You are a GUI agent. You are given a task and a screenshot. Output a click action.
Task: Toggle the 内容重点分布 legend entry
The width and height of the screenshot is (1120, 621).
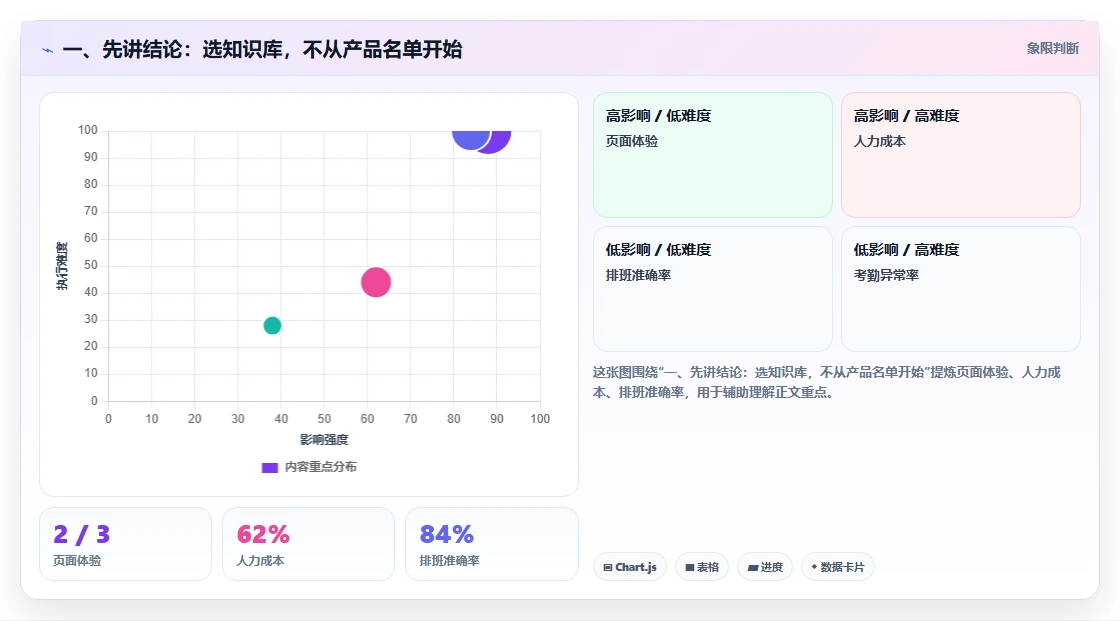[x=309, y=467]
